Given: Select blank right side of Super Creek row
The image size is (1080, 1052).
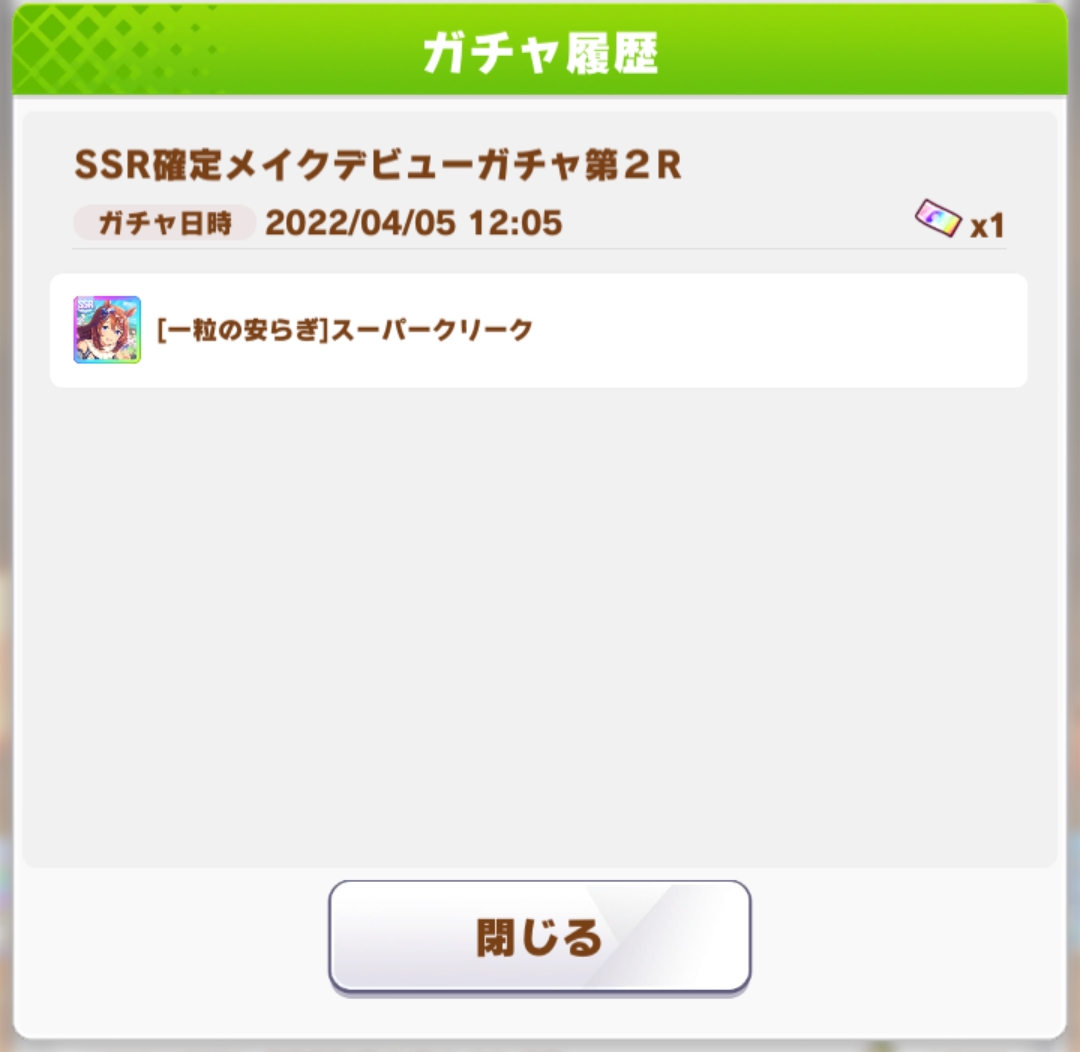Looking at the screenshot, I should pyautogui.click(x=778, y=330).
